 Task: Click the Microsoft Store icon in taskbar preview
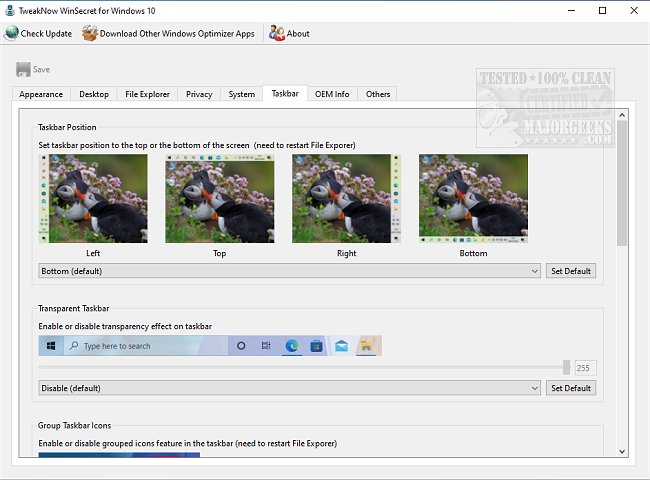316,346
